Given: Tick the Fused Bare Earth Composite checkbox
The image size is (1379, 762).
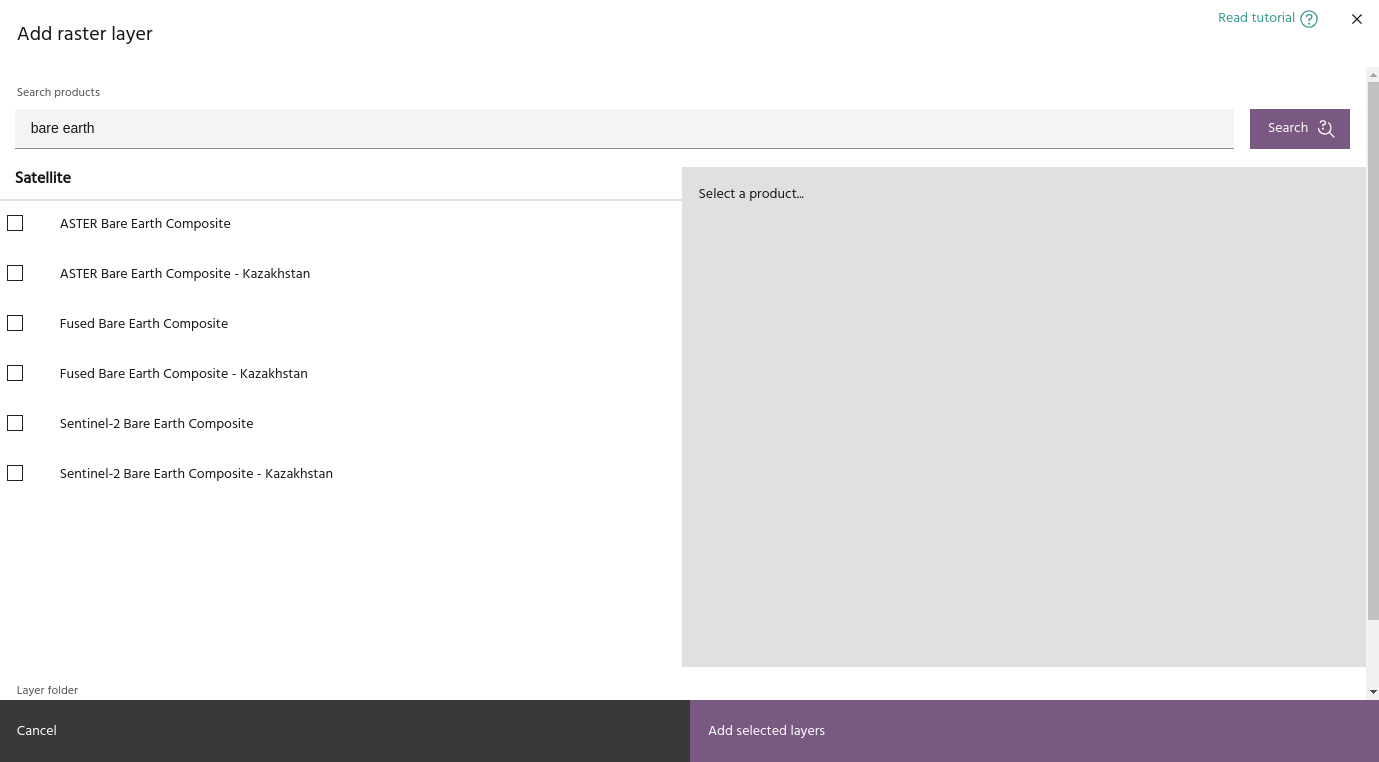Looking at the screenshot, I should tap(15, 323).
